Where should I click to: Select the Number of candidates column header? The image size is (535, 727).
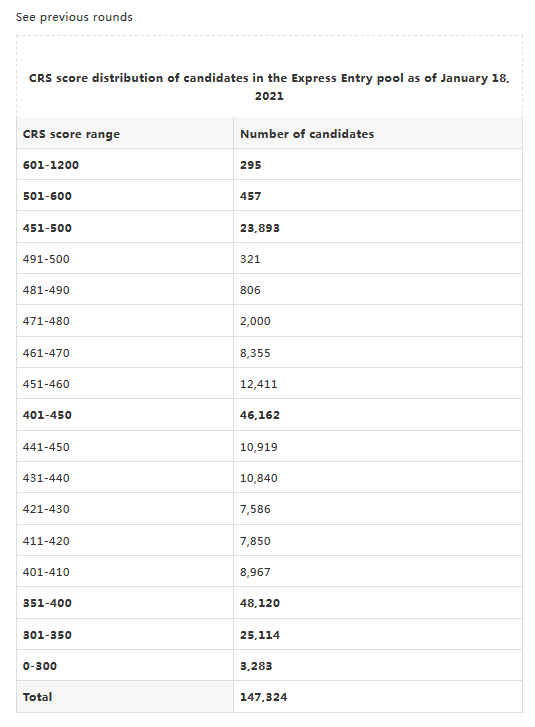[x=378, y=134]
